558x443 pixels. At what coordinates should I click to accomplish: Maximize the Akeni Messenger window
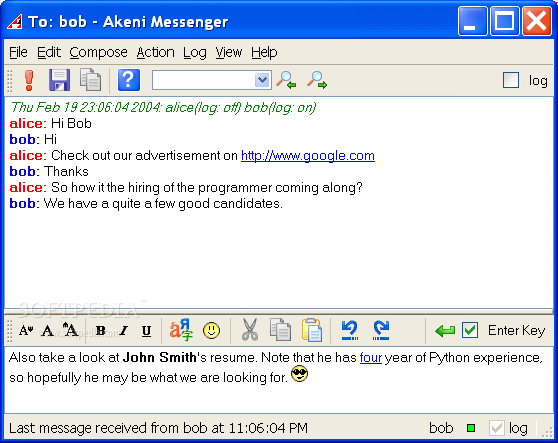click(x=505, y=21)
